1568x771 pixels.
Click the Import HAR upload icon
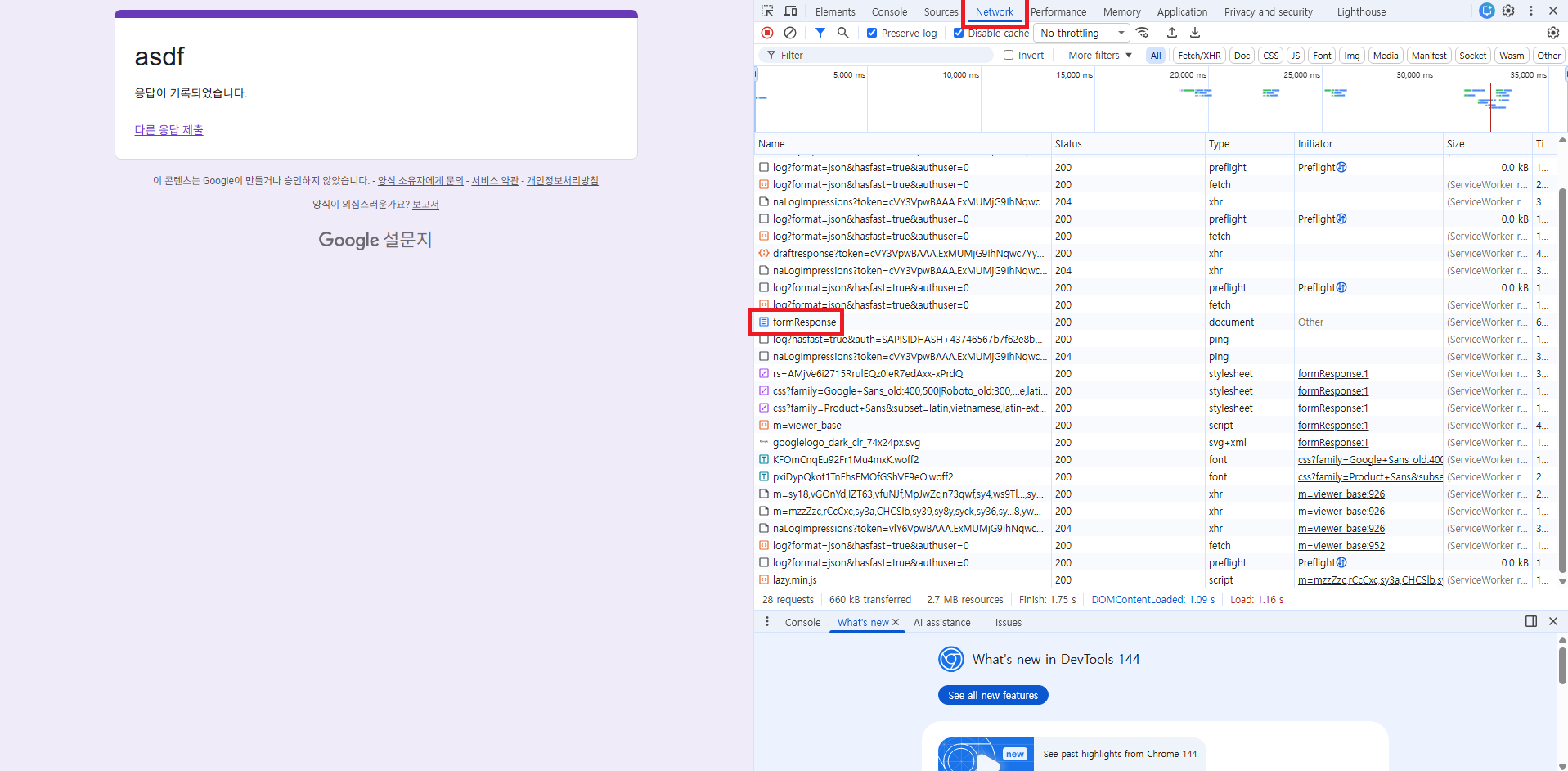pos(1171,33)
